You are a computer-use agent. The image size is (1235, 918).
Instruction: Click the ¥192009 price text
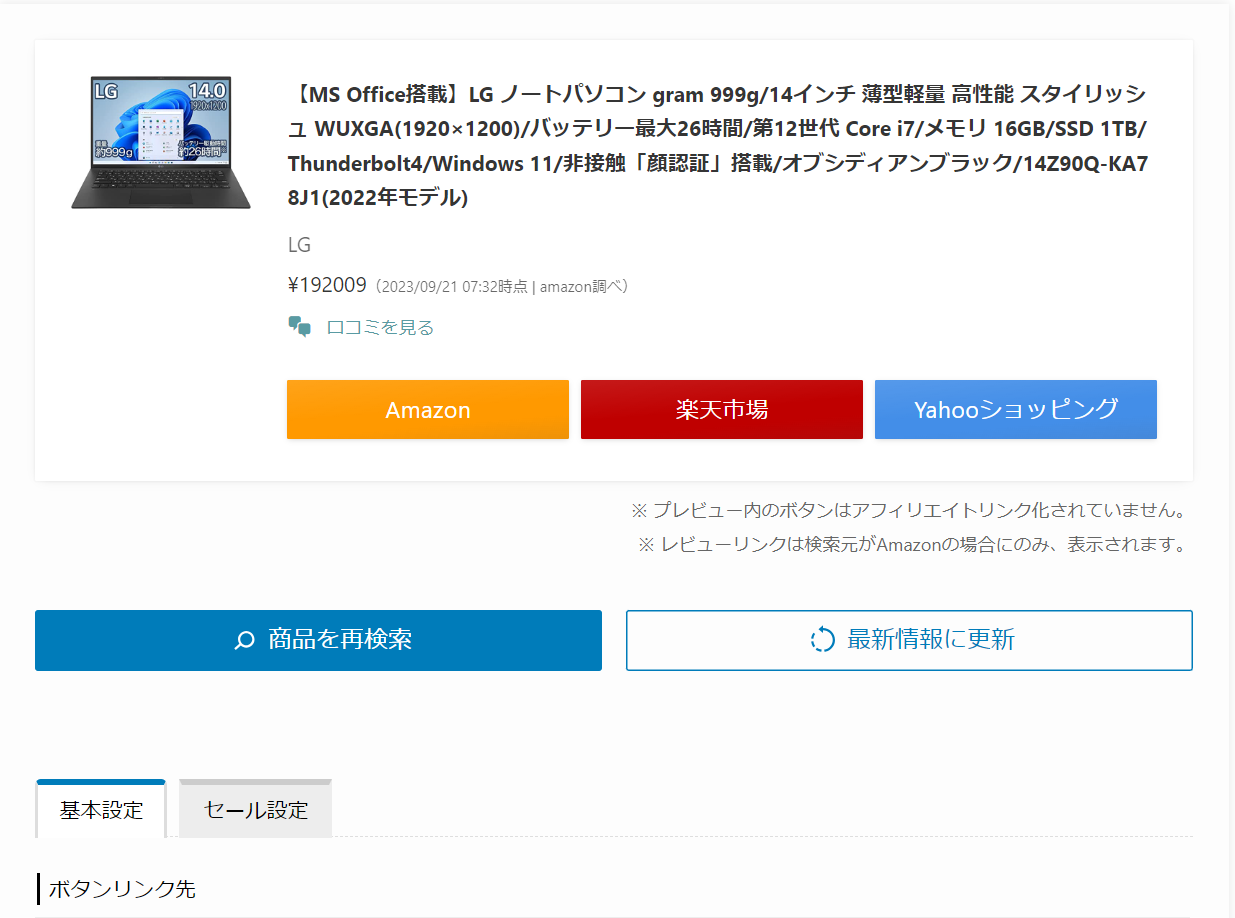tap(325, 284)
